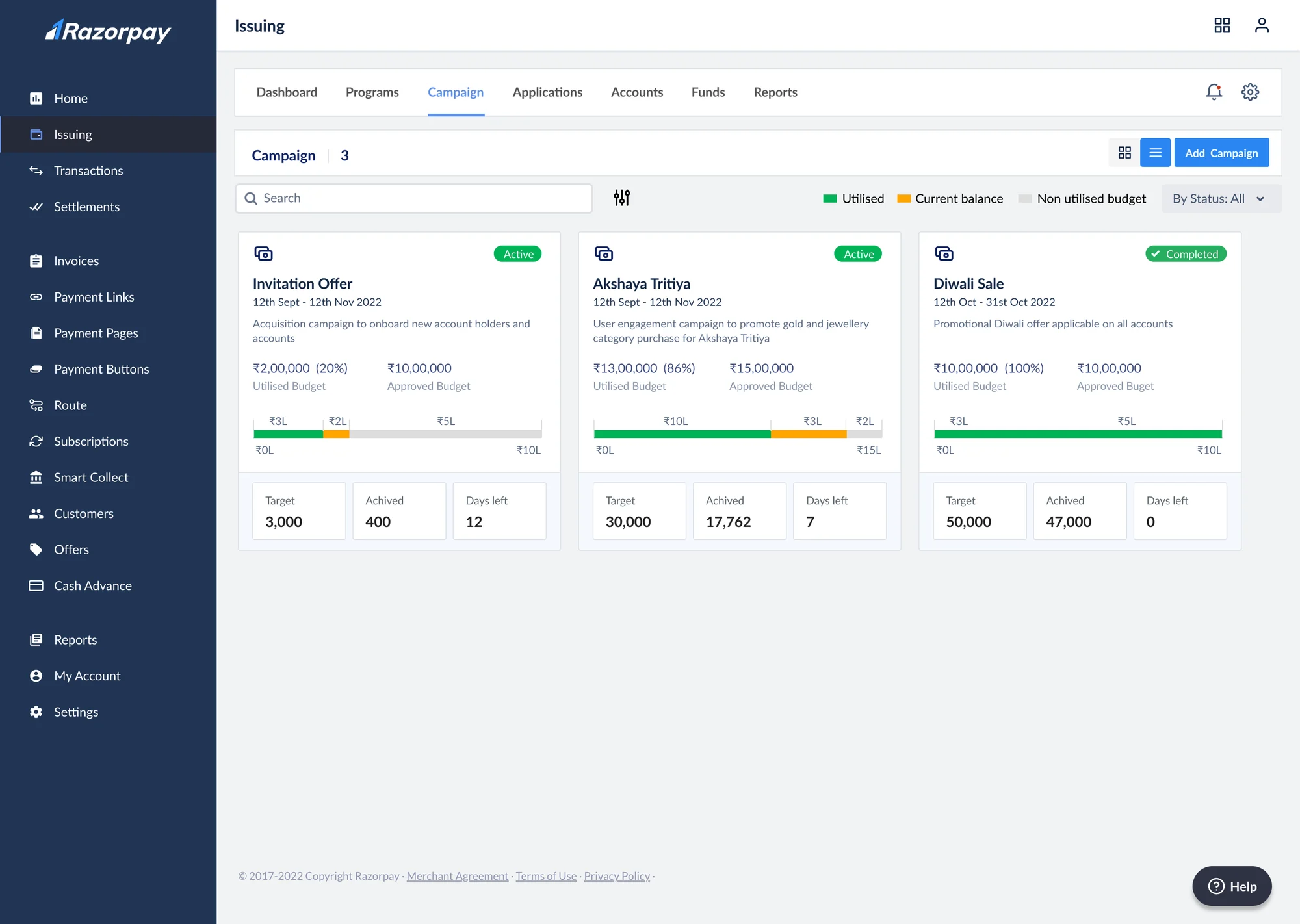
Task: Open Payment Links in the sidebar
Action: coord(108,297)
